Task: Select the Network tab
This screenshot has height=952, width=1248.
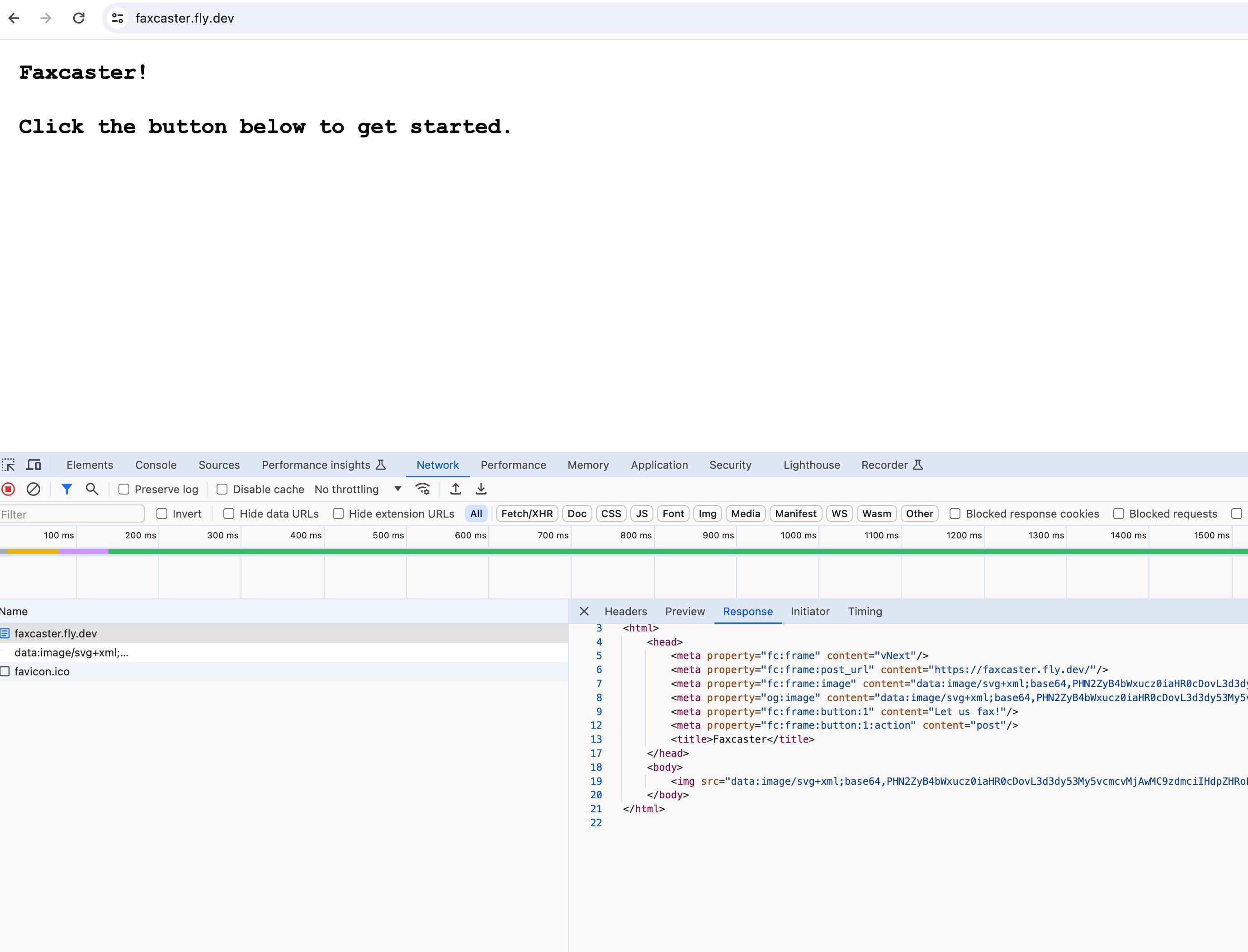Action: click(438, 465)
